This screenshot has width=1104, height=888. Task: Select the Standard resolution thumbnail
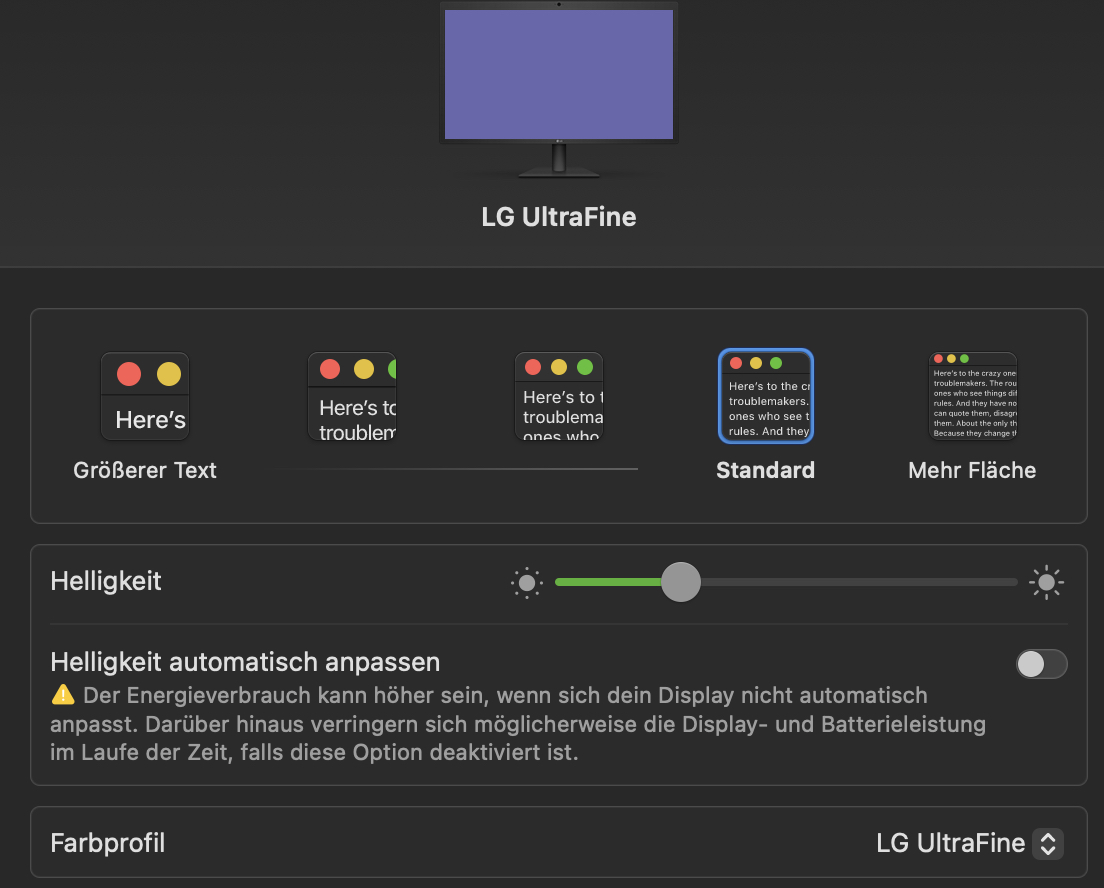(766, 396)
